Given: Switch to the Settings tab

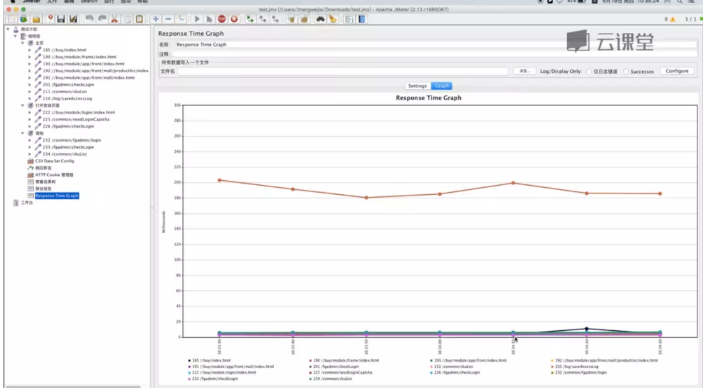Looking at the screenshot, I should pos(417,86).
